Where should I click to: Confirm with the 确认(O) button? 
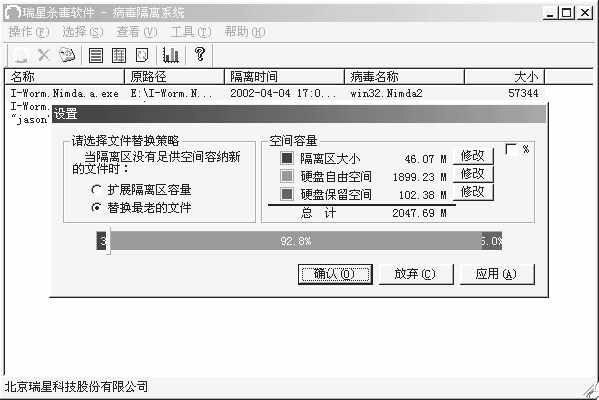335,274
